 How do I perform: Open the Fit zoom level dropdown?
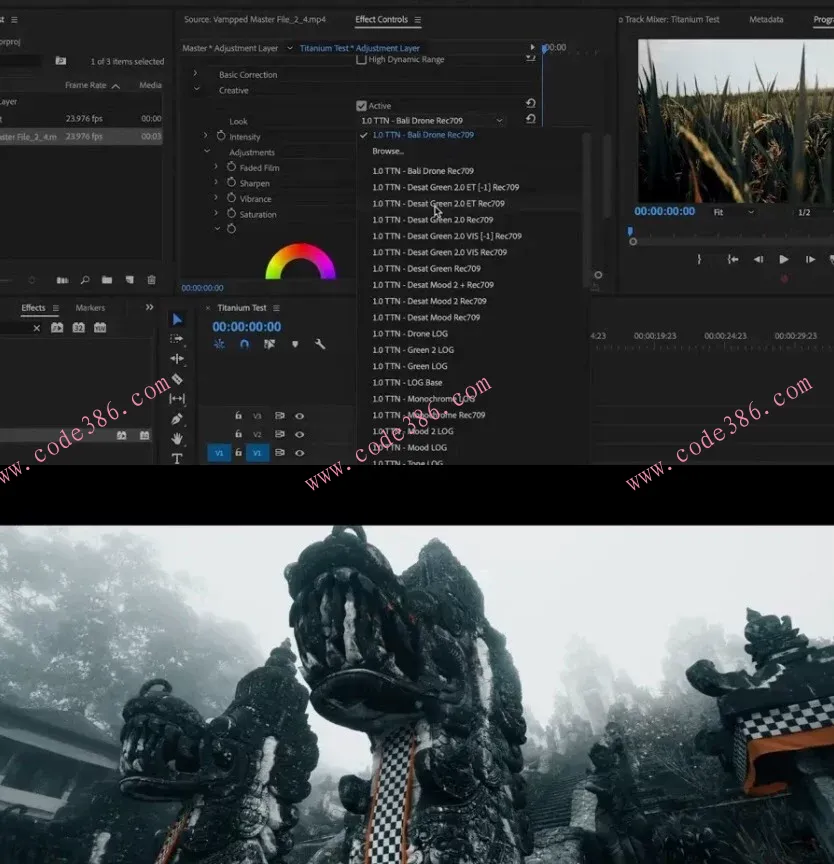pyautogui.click(x=733, y=213)
